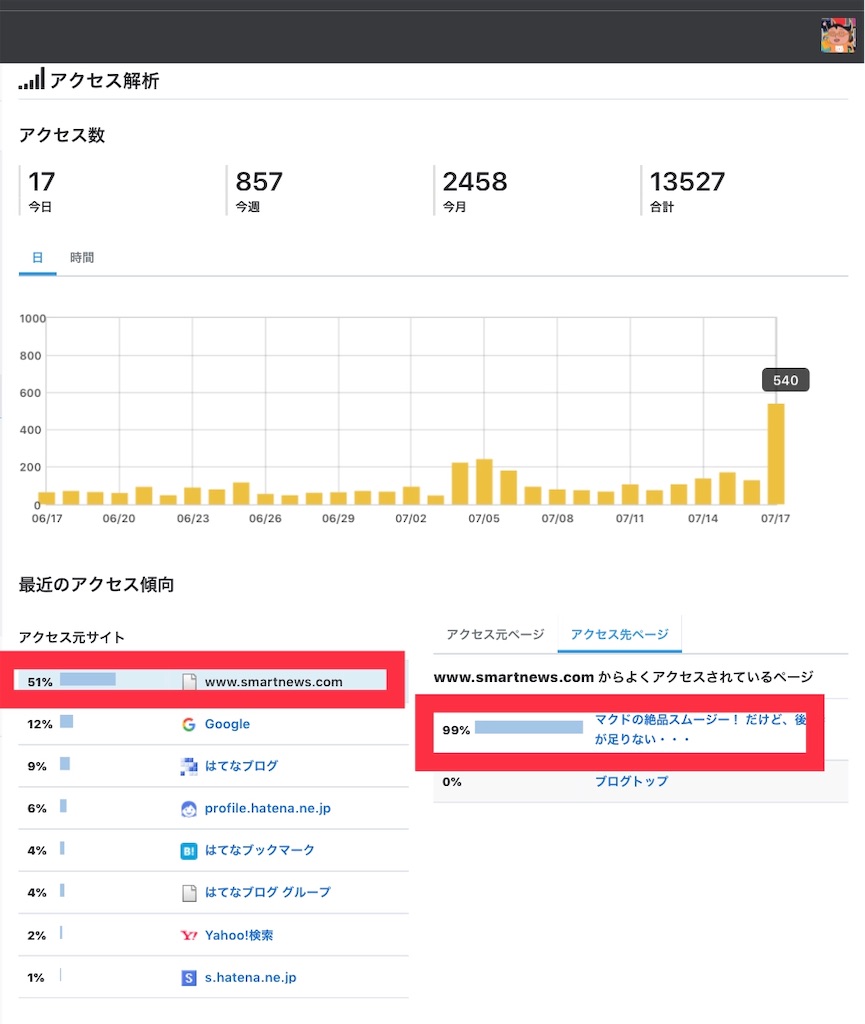865x1024 pixels.
Task: Click the access analytics bar-chart icon
Action: tap(31, 79)
